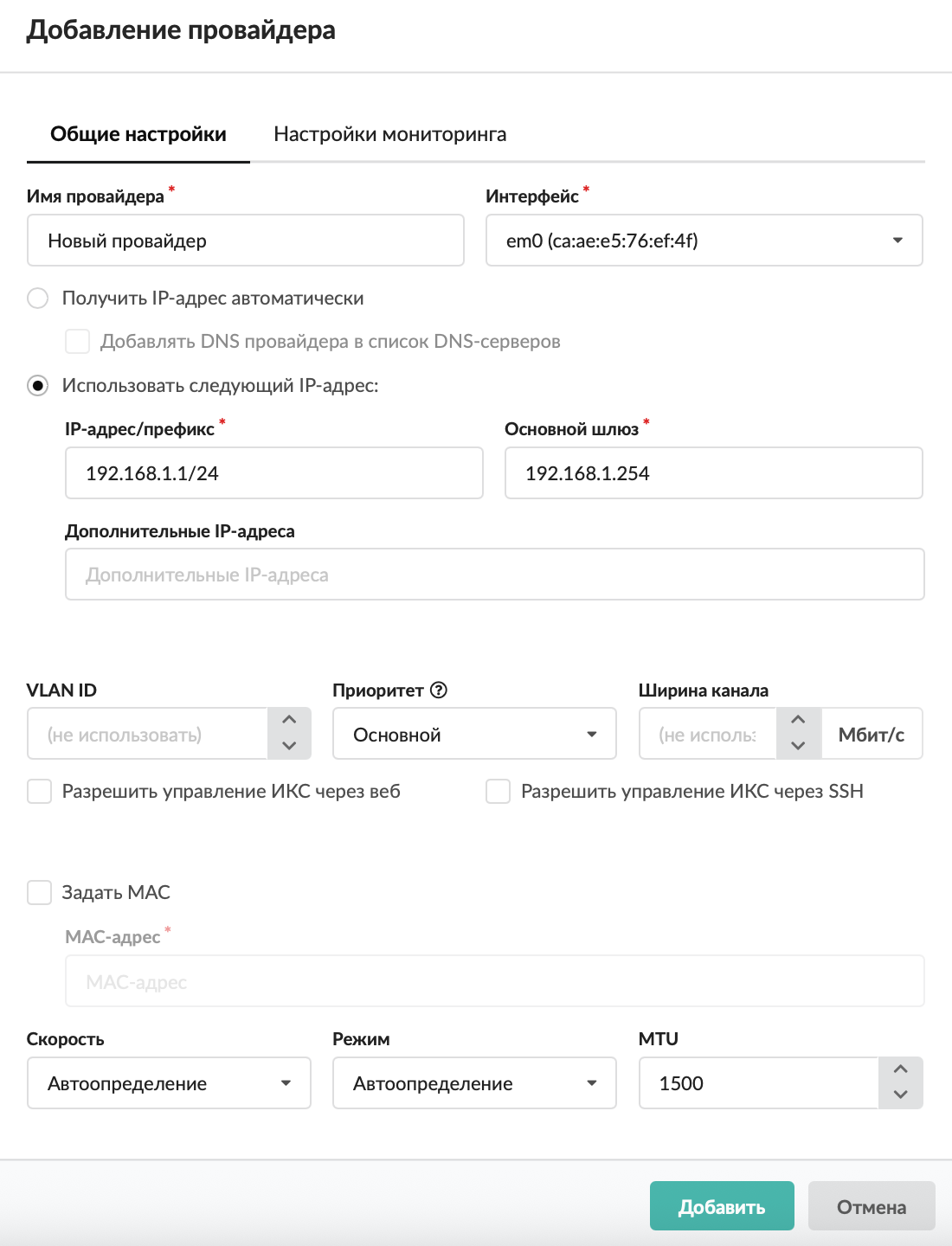
Task: Select 'Получить IP-адрес автоматически' radio option
Action: click(38, 299)
